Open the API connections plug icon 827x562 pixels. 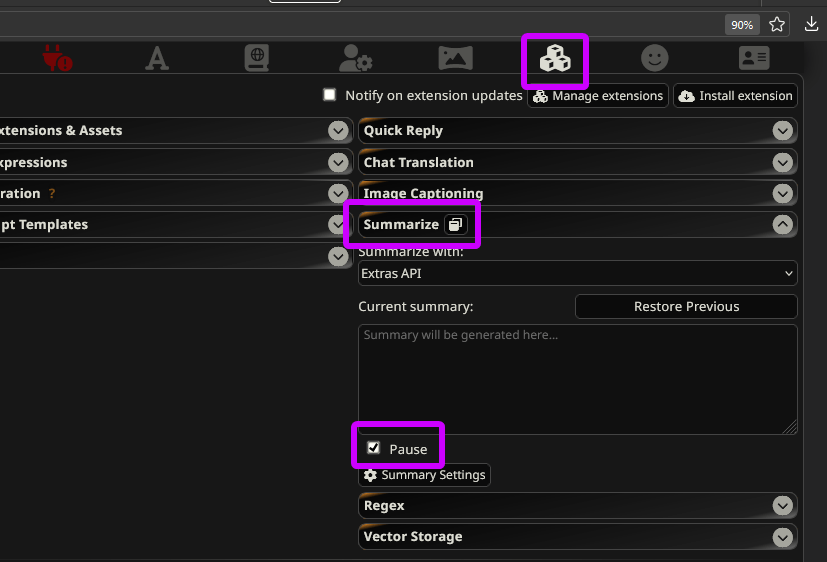pyautogui.click(x=57, y=59)
